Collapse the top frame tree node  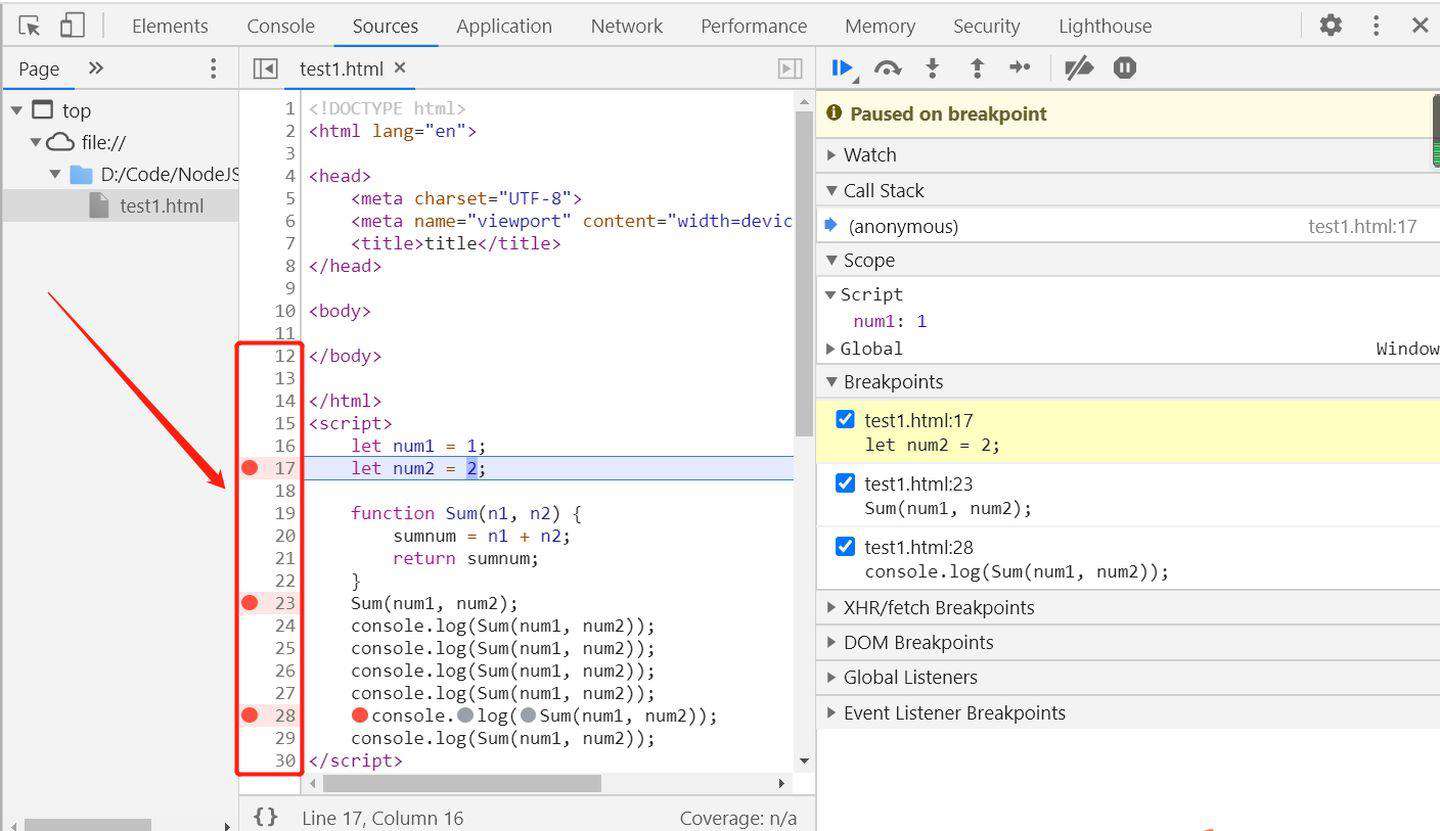(x=17, y=110)
